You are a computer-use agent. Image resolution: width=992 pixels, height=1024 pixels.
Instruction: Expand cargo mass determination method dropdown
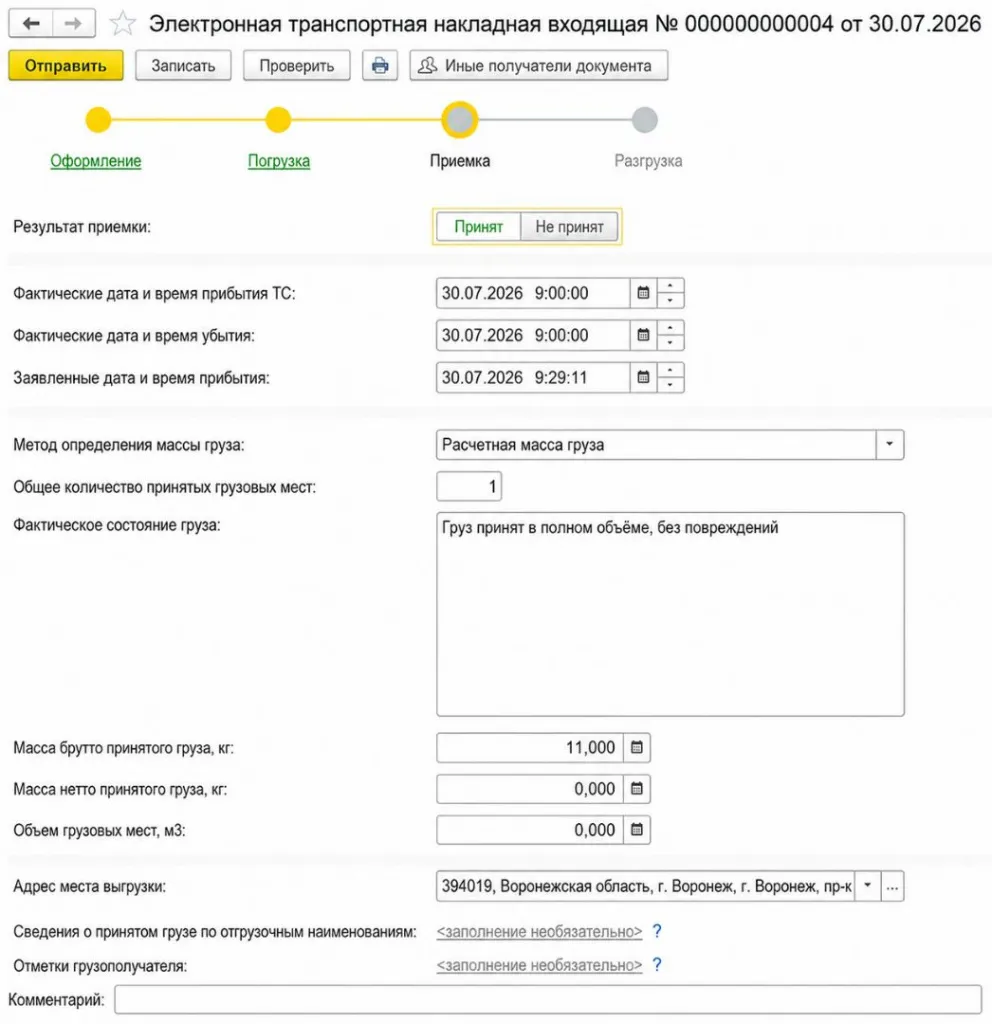(889, 445)
